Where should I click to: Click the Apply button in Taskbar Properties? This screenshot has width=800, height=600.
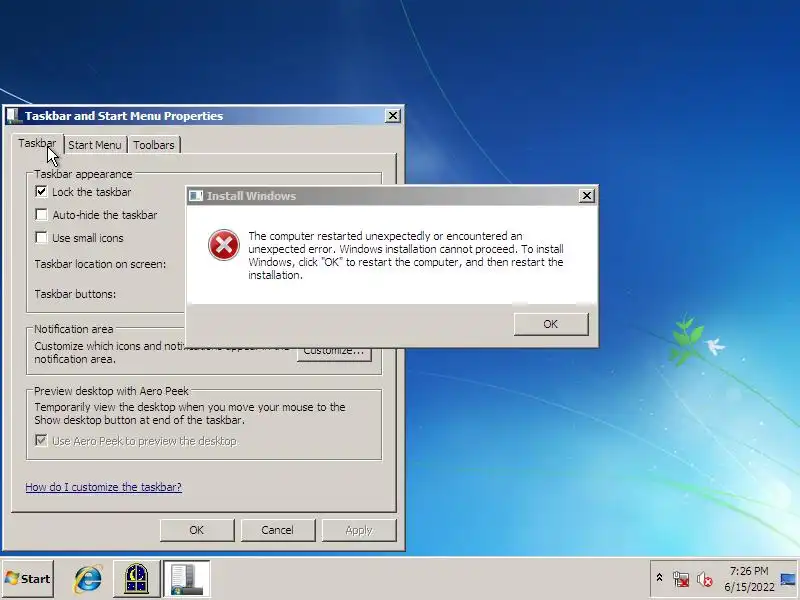[359, 530]
